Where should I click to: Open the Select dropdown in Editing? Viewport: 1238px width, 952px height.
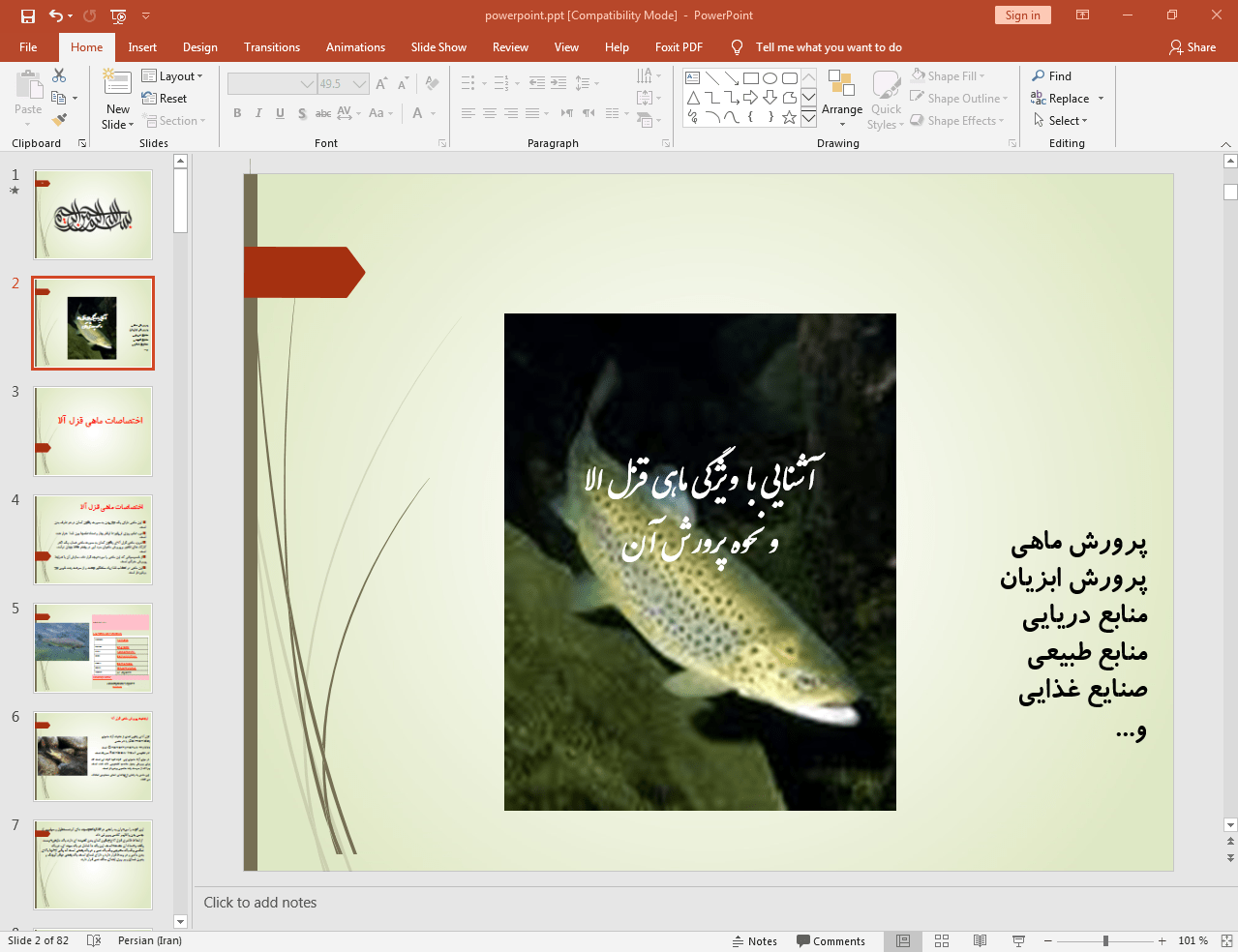click(x=1061, y=121)
